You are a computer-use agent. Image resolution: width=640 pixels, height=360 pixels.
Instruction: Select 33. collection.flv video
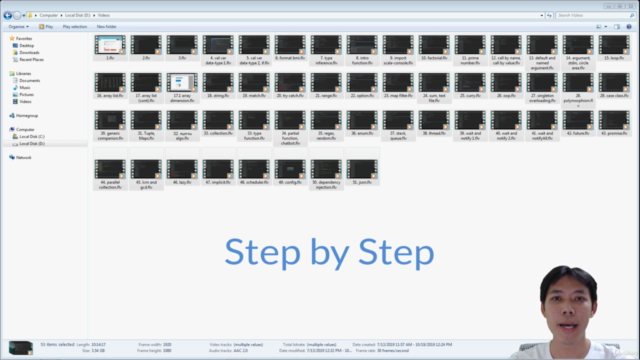pyautogui.click(x=218, y=123)
